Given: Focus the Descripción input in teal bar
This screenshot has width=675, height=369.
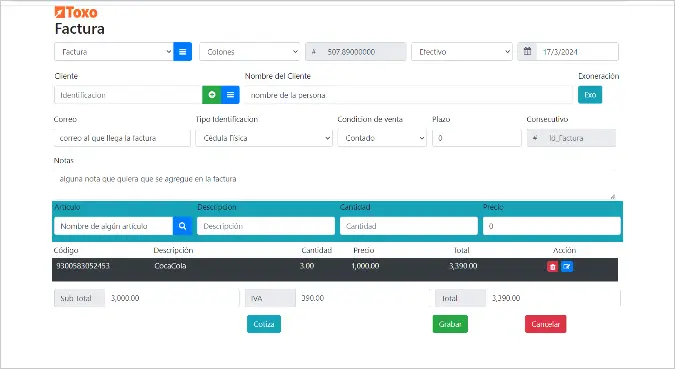Looking at the screenshot, I should tap(266, 226).
